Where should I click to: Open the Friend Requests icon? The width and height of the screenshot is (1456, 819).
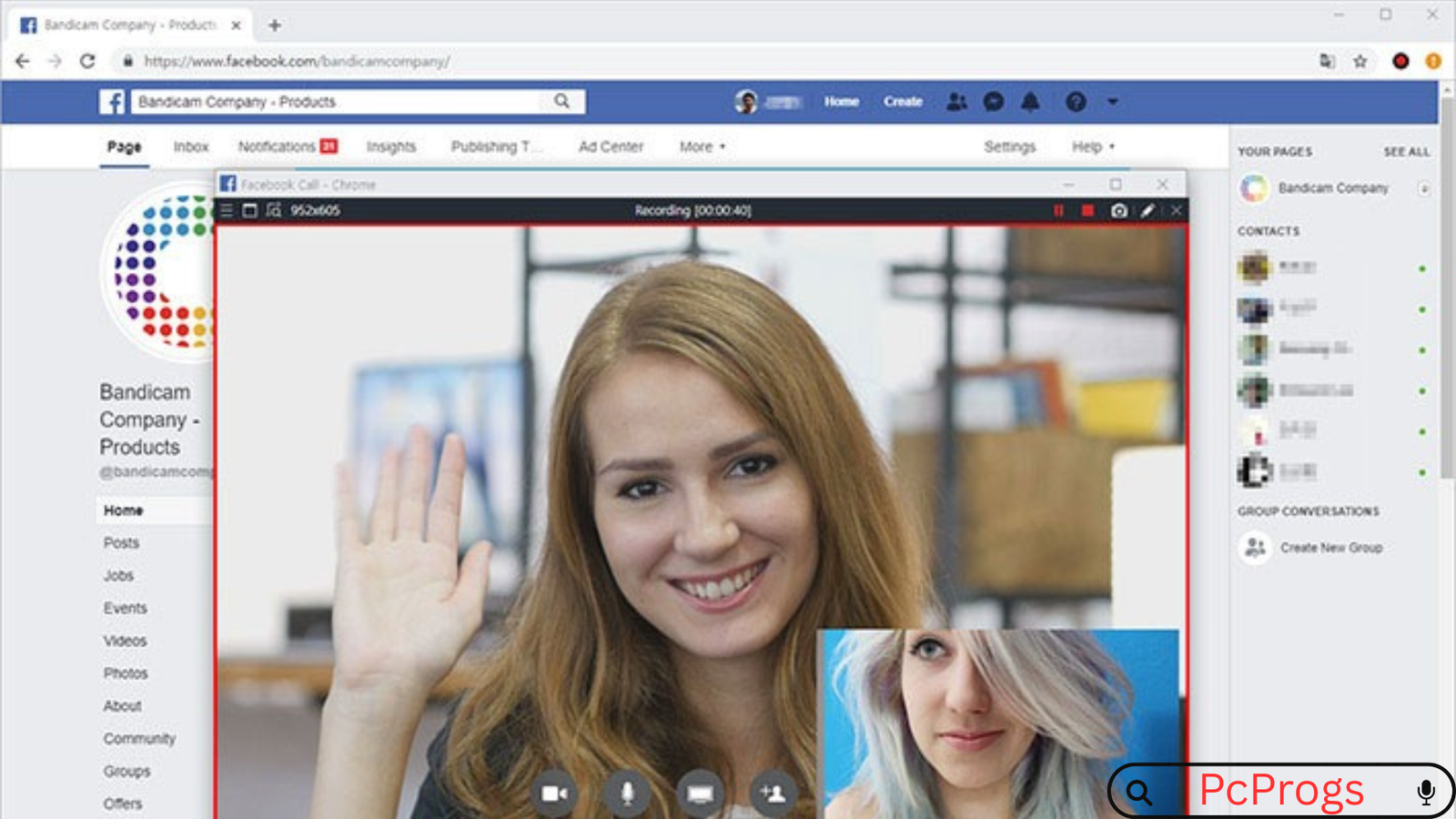[x=956, y=102]
